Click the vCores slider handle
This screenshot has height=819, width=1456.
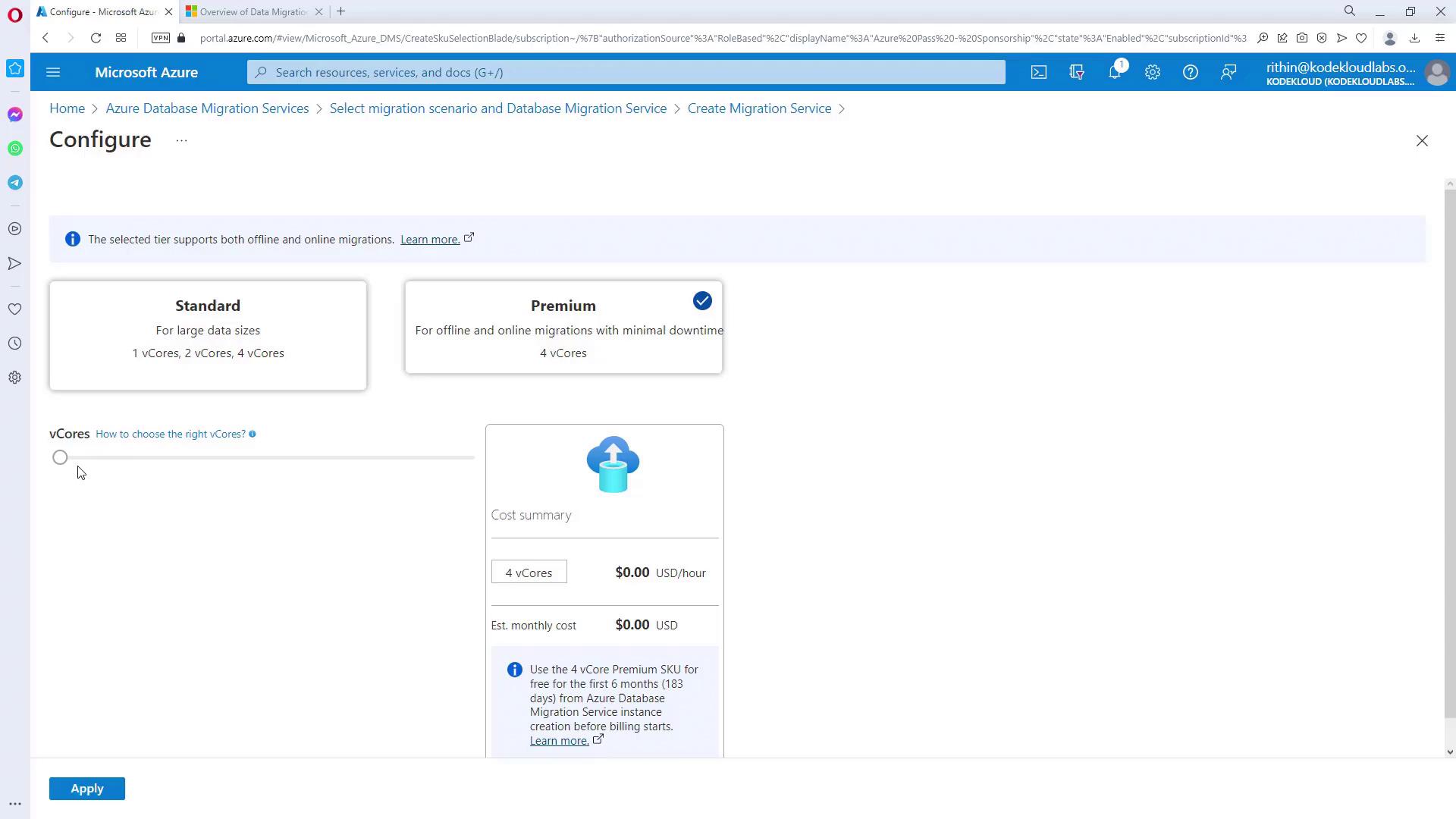60,457
